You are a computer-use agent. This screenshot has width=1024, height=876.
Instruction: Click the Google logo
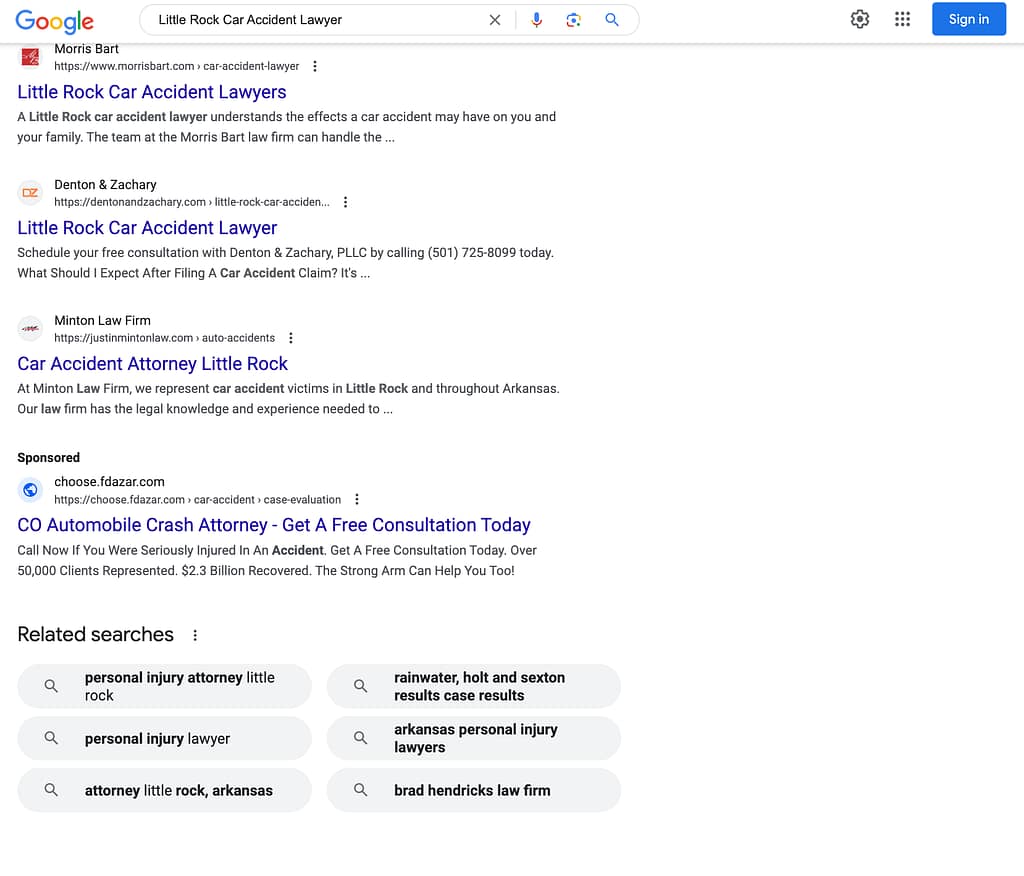click(55, 21)
